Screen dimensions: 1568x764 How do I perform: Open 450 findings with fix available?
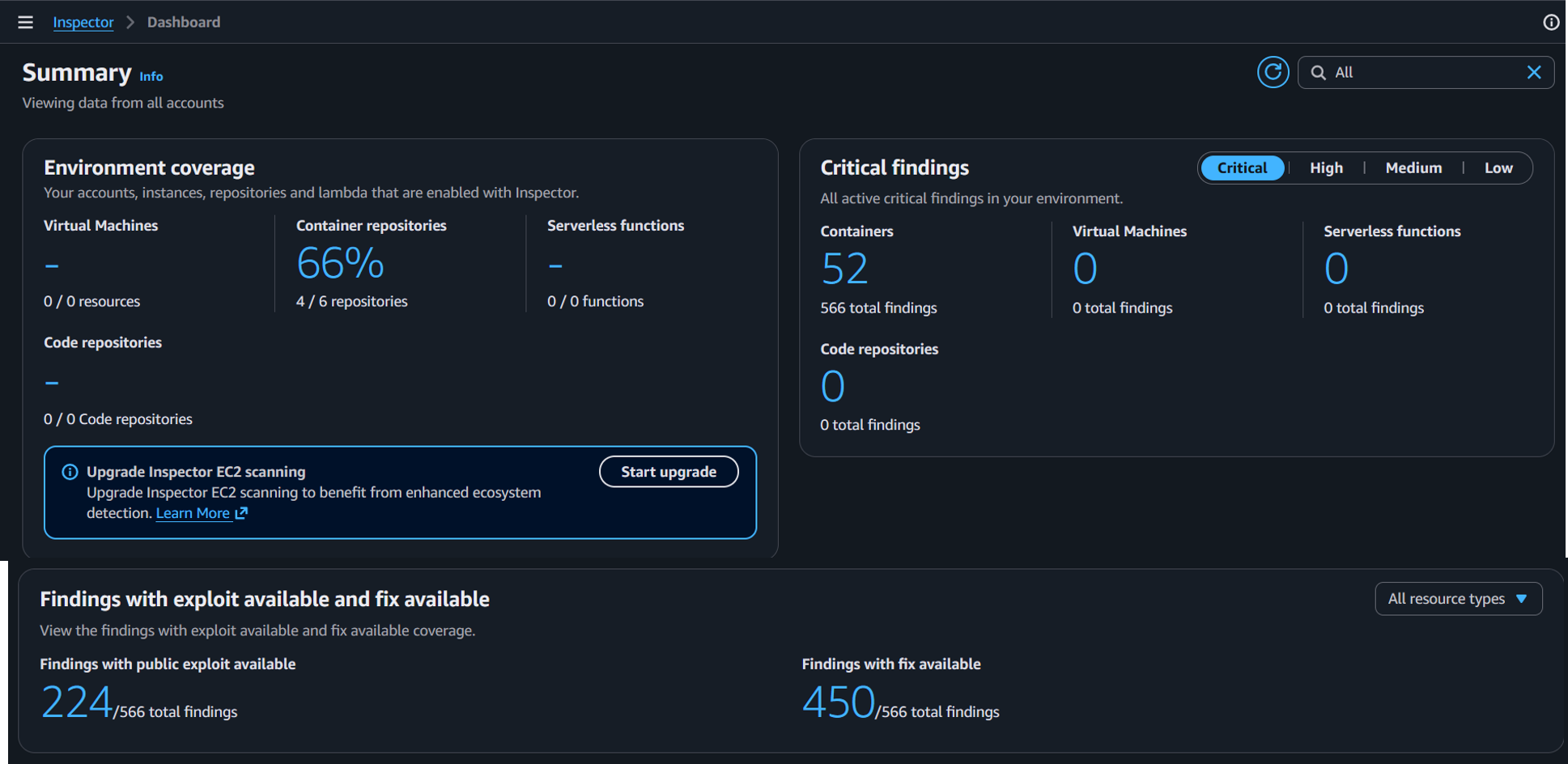pyautogui.click(x=839, y=702)
